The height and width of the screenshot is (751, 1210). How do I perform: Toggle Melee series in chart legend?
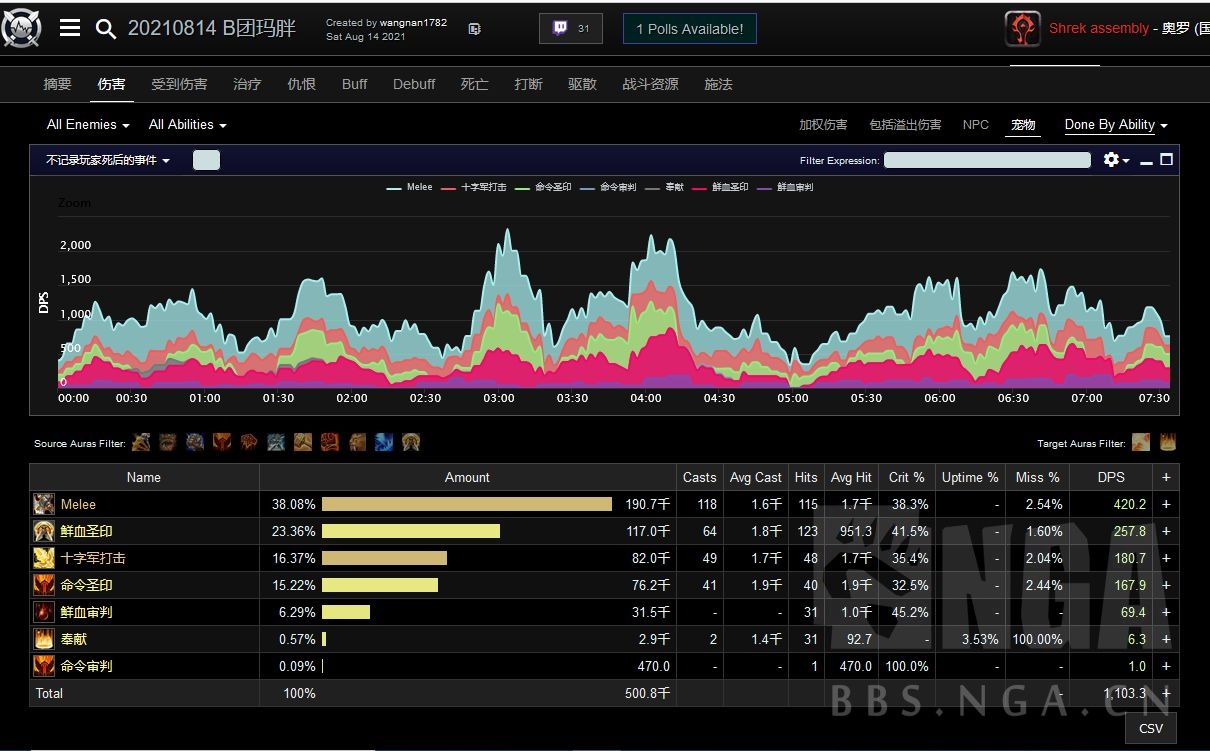click(x=410, y=187)
